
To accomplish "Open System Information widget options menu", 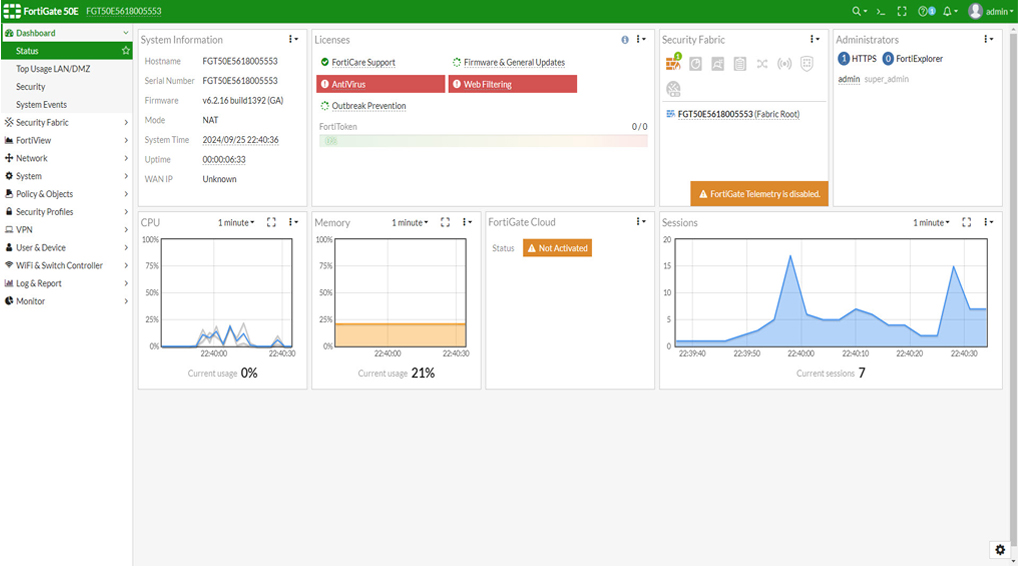I will pos(293,40).
